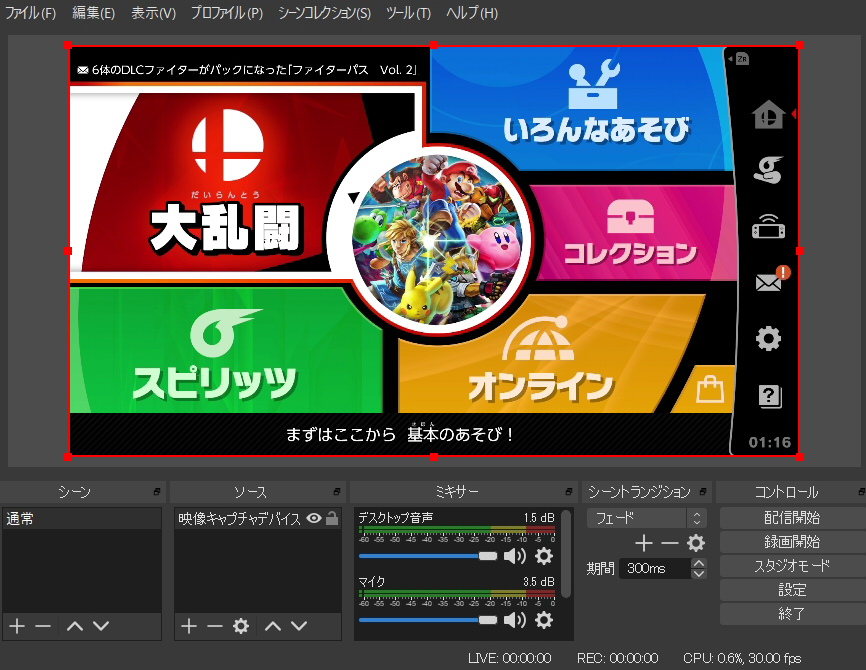Click the mixer panel scrollbar
866x670 pixels.
pyautogui.click(x=566, y=553)
